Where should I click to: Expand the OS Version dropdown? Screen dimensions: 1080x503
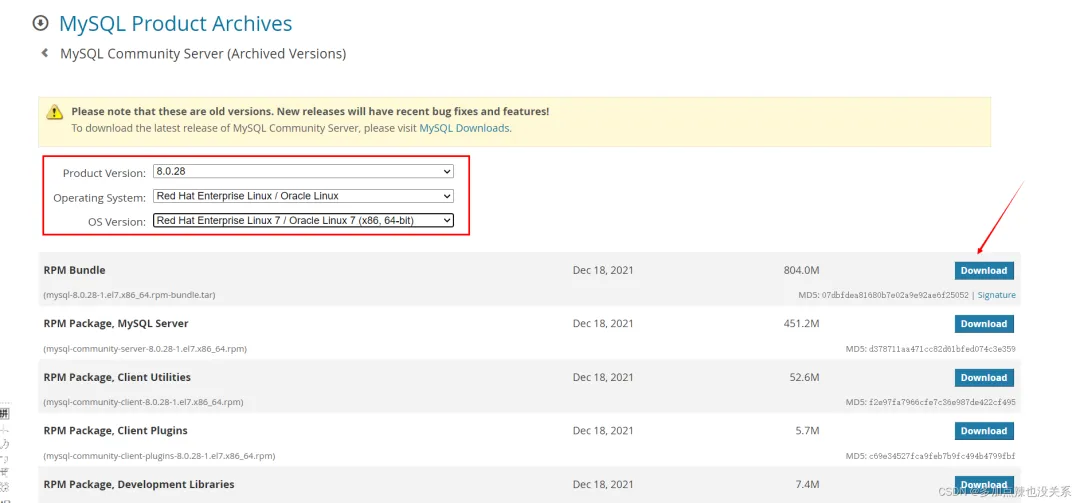[x=303, y=220]
